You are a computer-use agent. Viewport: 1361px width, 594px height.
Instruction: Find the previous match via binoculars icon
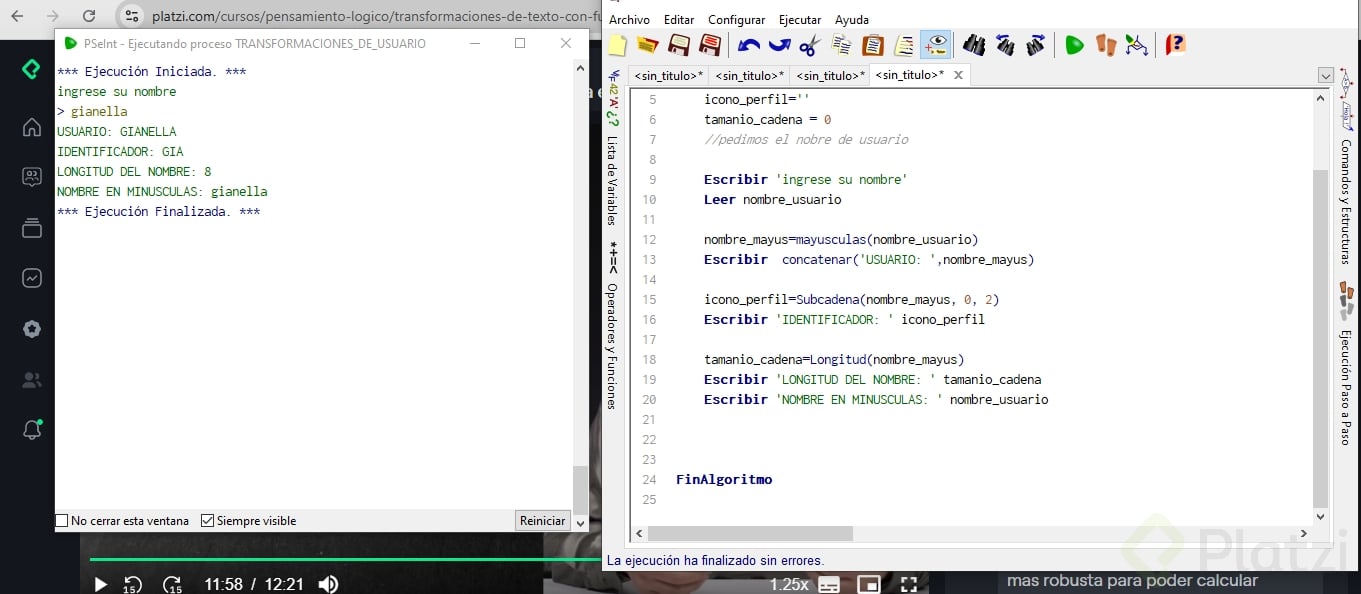point(1004,45)
